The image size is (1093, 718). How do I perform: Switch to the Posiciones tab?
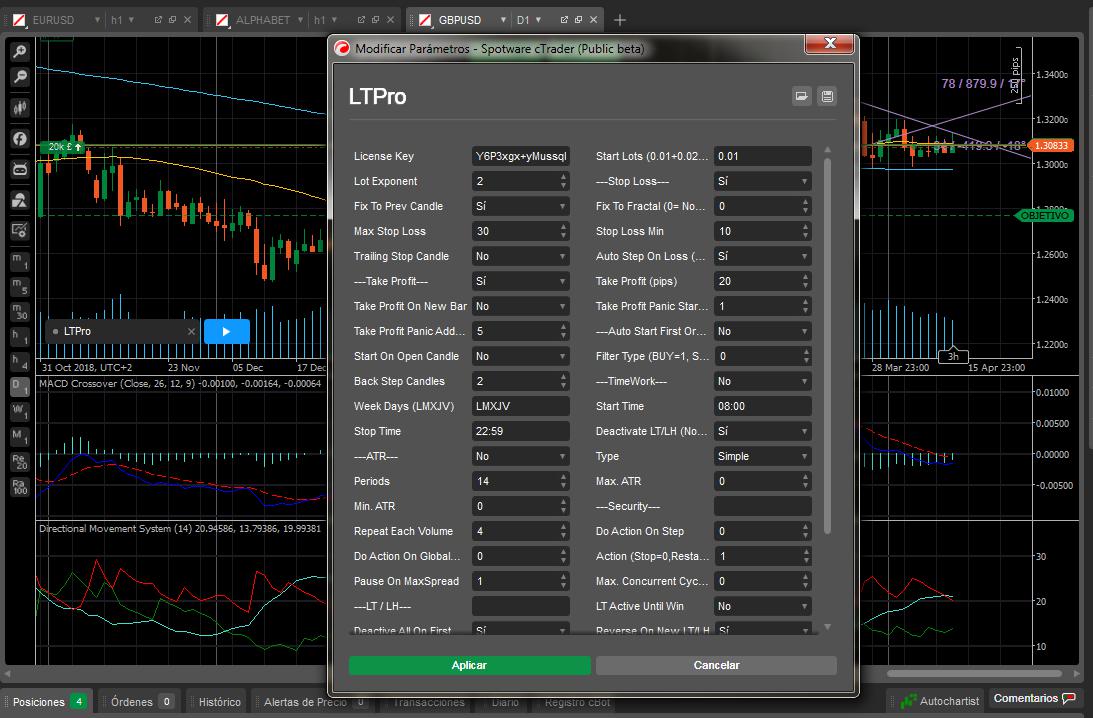coord(48,701)
